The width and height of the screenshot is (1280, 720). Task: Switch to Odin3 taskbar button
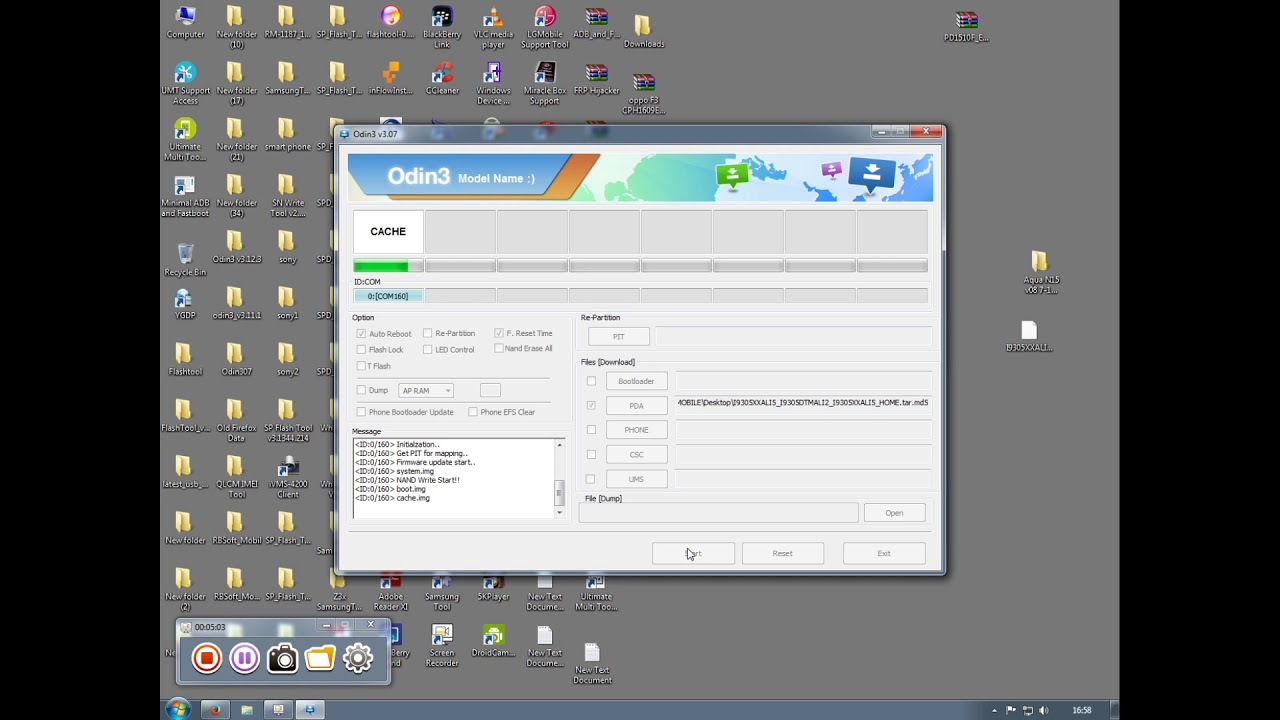coord(310,710)
